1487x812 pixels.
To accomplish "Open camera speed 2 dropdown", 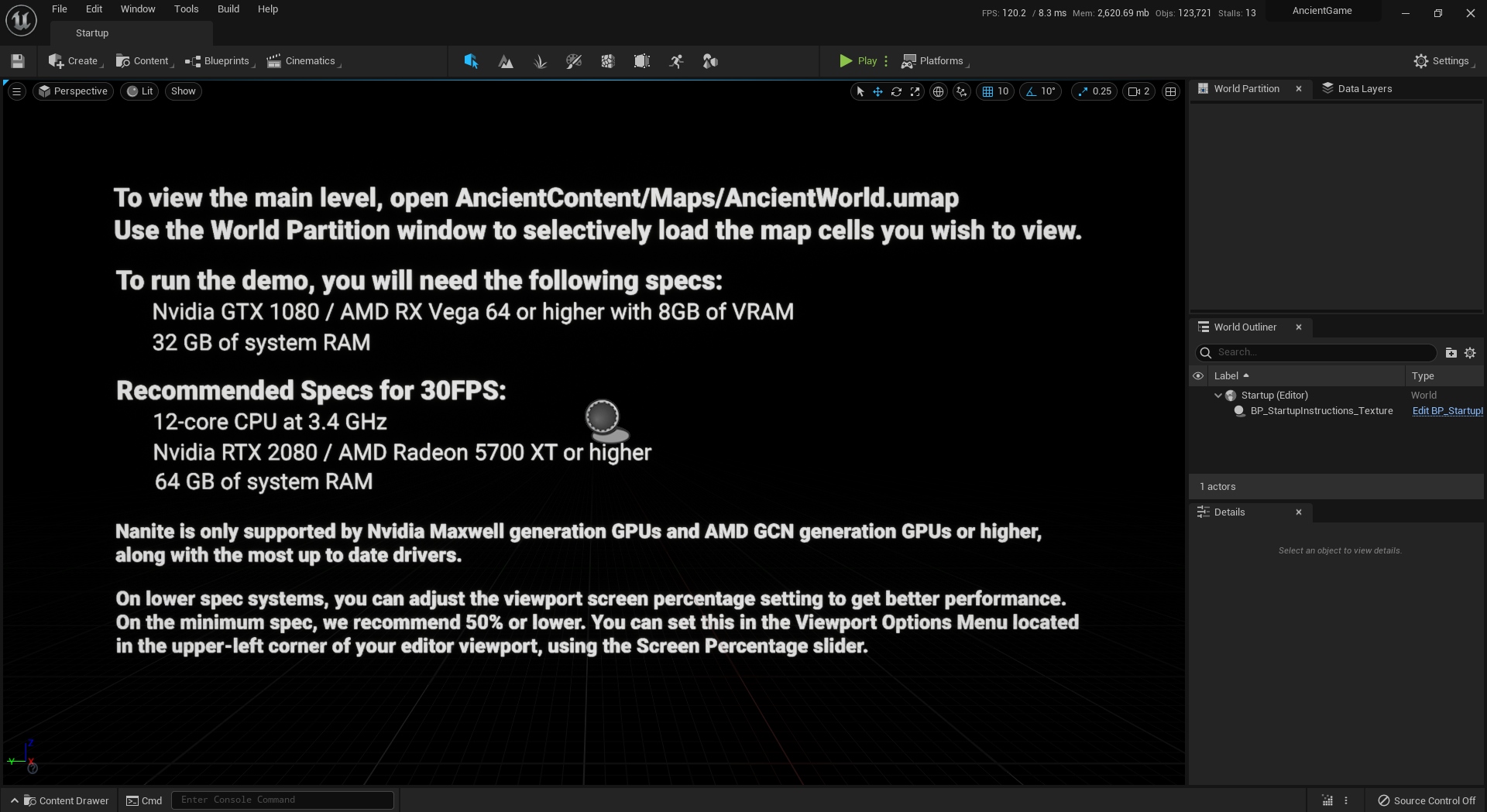I will 1138,91.
